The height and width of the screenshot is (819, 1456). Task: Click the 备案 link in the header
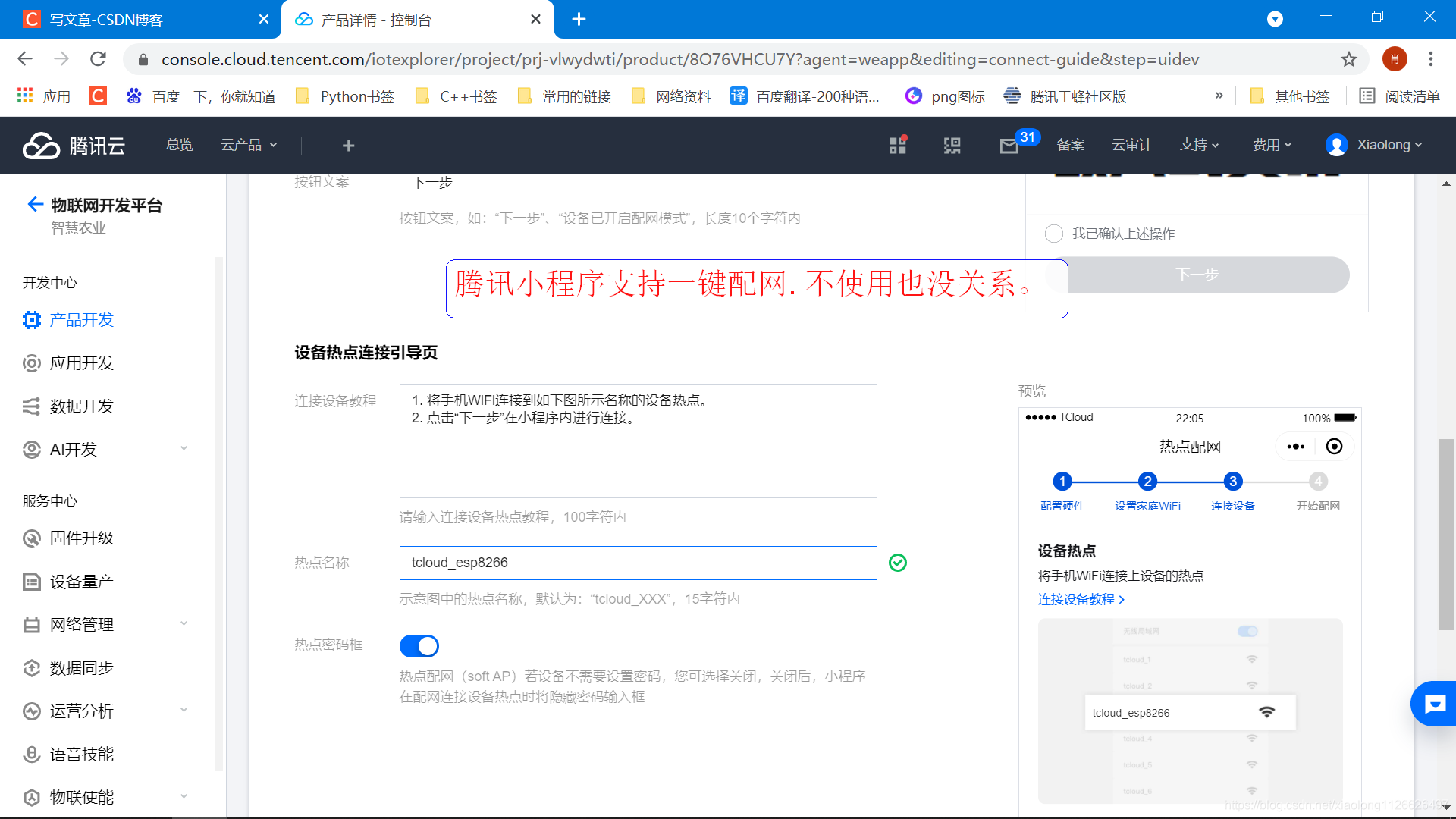1070,145
